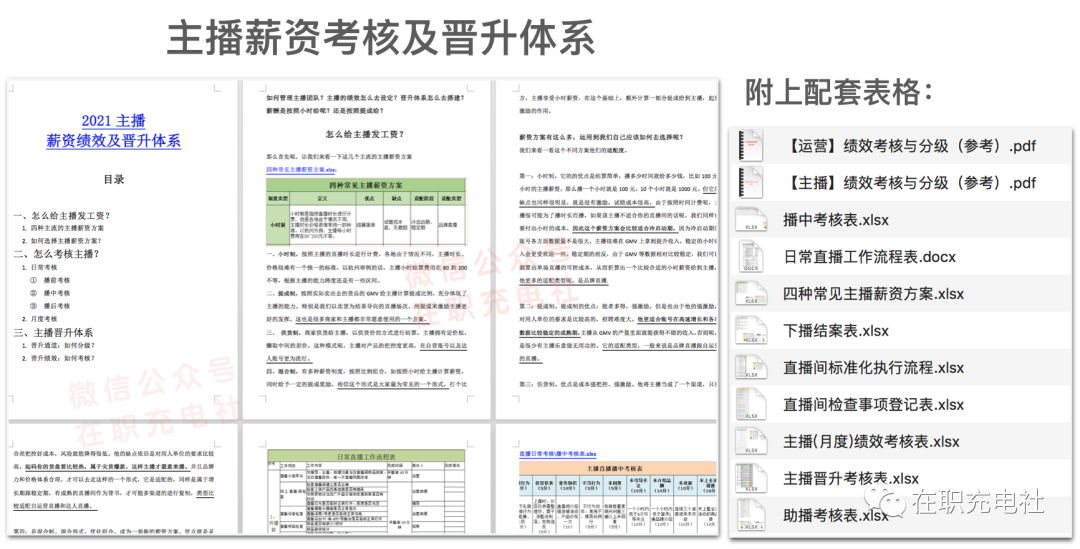1080x549 pixels.
Task: Select the 播中考核表.xlsx file icon
Action: click(751, 220)
